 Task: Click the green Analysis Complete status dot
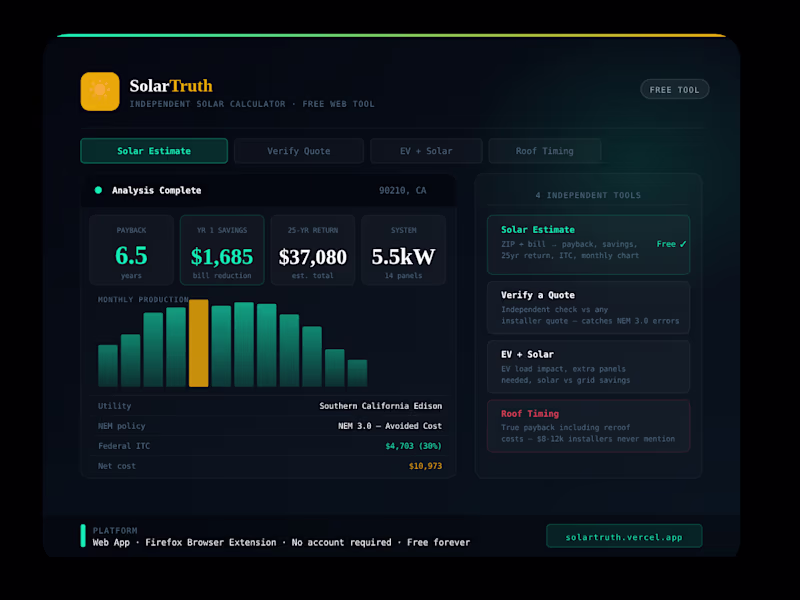click(x=97, y=190)
